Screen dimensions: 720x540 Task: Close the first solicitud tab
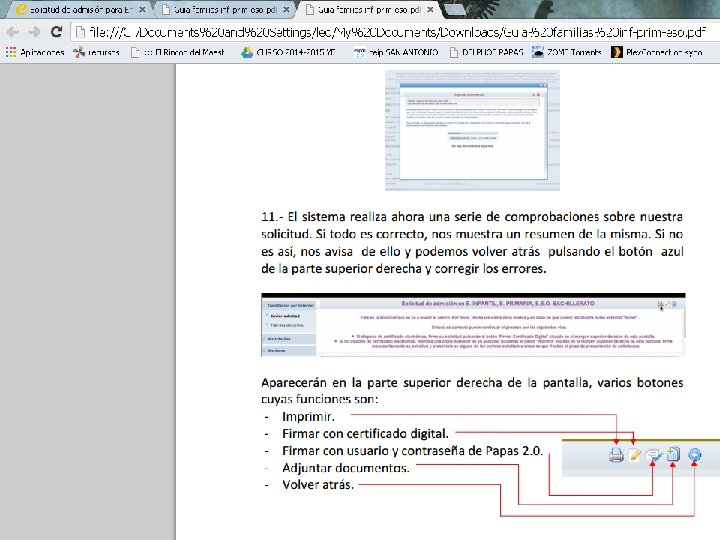click(x=142, y=9)
